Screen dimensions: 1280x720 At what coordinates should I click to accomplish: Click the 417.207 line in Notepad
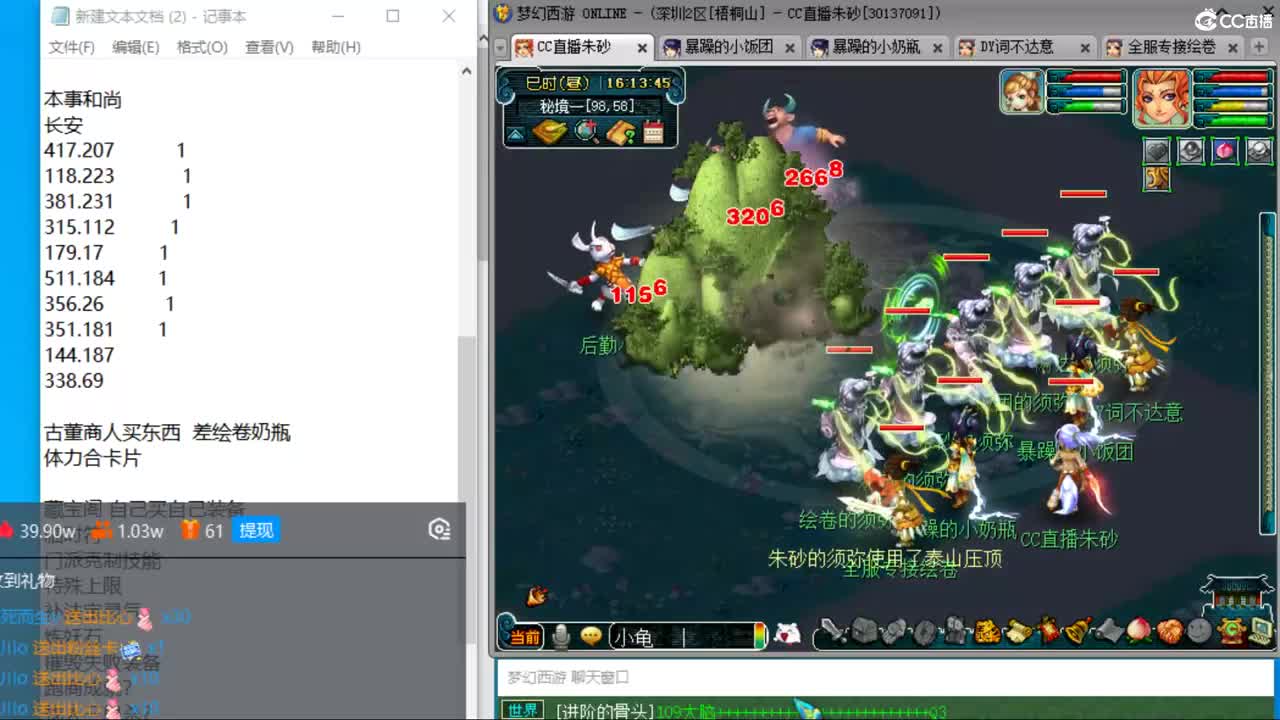coord(115,150)
